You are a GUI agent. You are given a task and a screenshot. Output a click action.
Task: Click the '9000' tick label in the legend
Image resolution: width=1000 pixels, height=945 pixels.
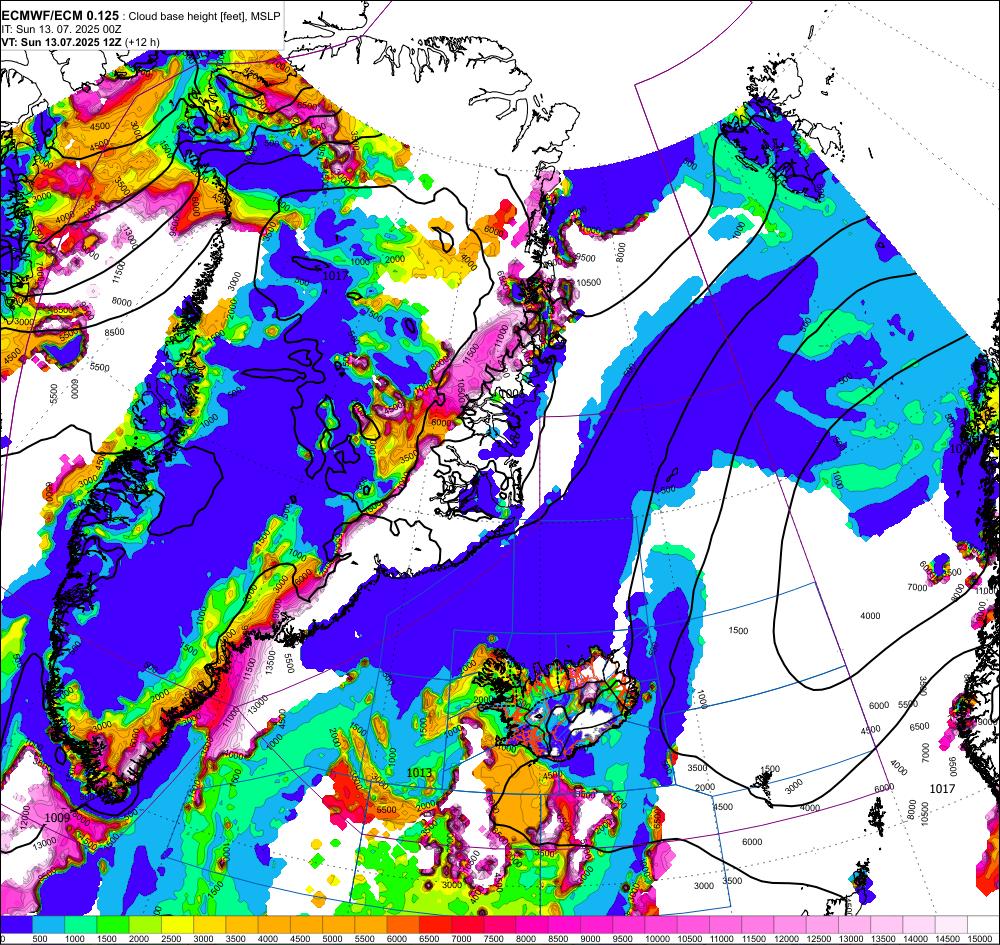[x=591, y=939]
